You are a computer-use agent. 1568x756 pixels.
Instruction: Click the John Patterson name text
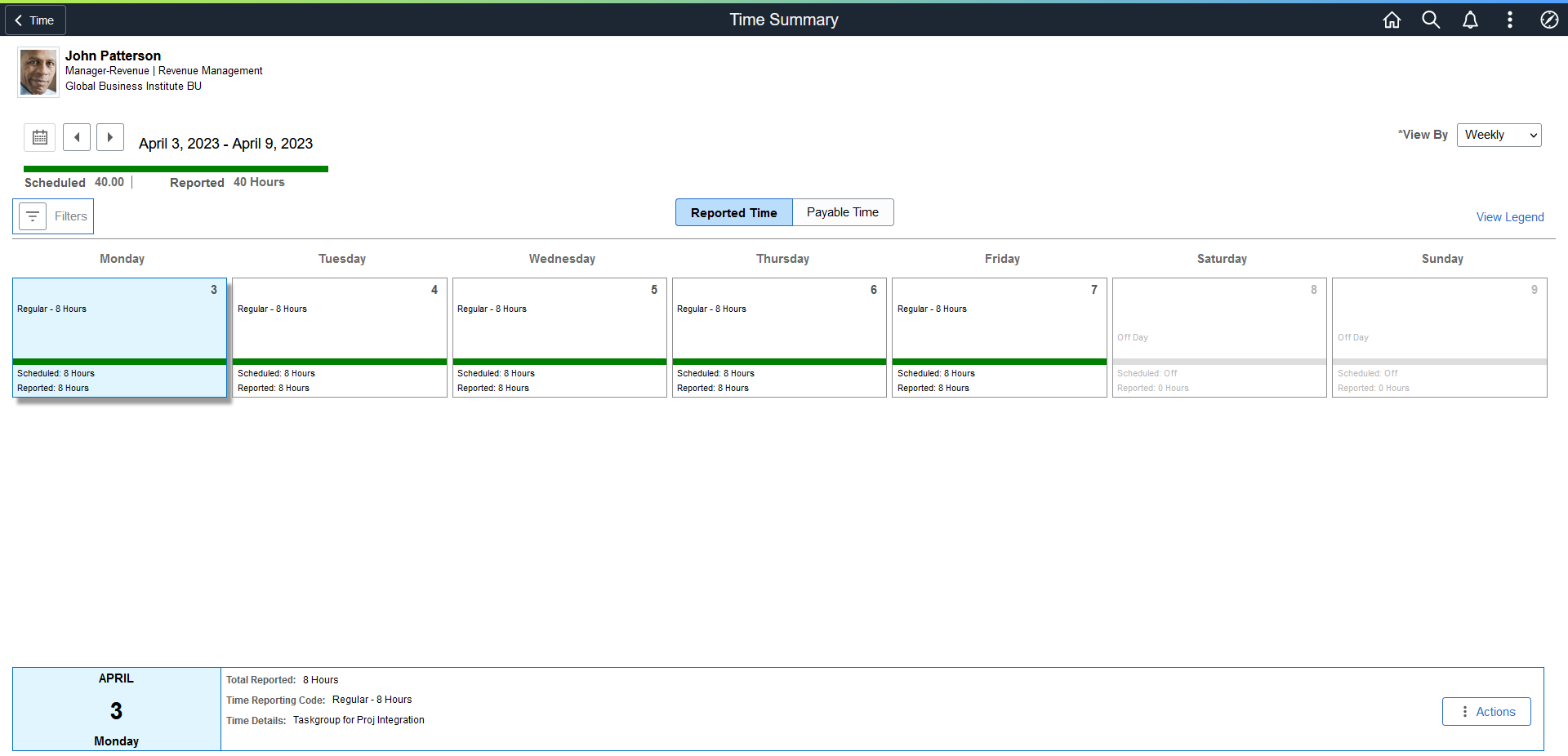pos(113,56)
